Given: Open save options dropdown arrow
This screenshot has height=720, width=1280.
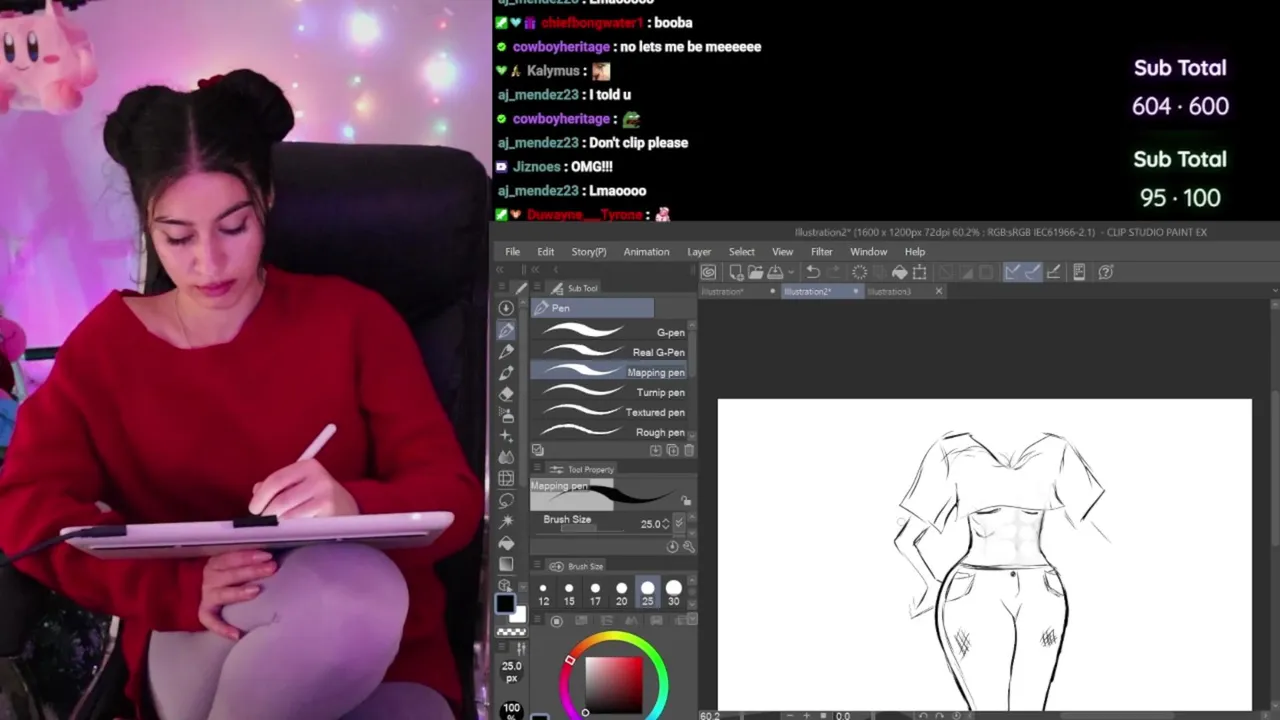Looking at the screenshot, I should [790, 272].
